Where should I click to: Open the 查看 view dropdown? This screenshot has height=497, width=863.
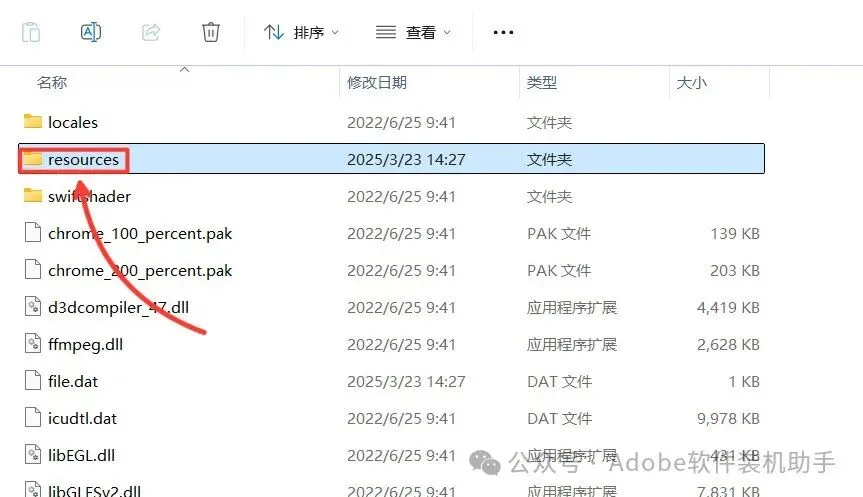[413, 32]
